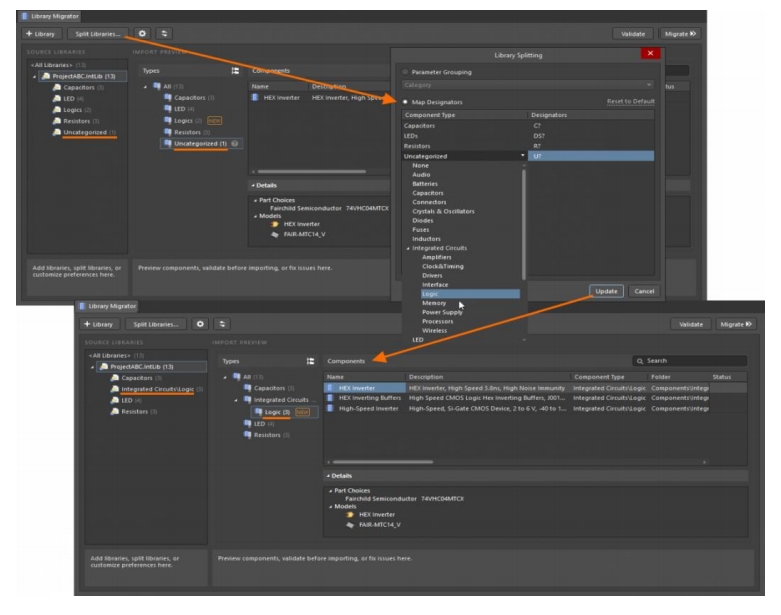Choose None in component type list
781x615 pixels.
pyautogui.click(x=420, y=165)
